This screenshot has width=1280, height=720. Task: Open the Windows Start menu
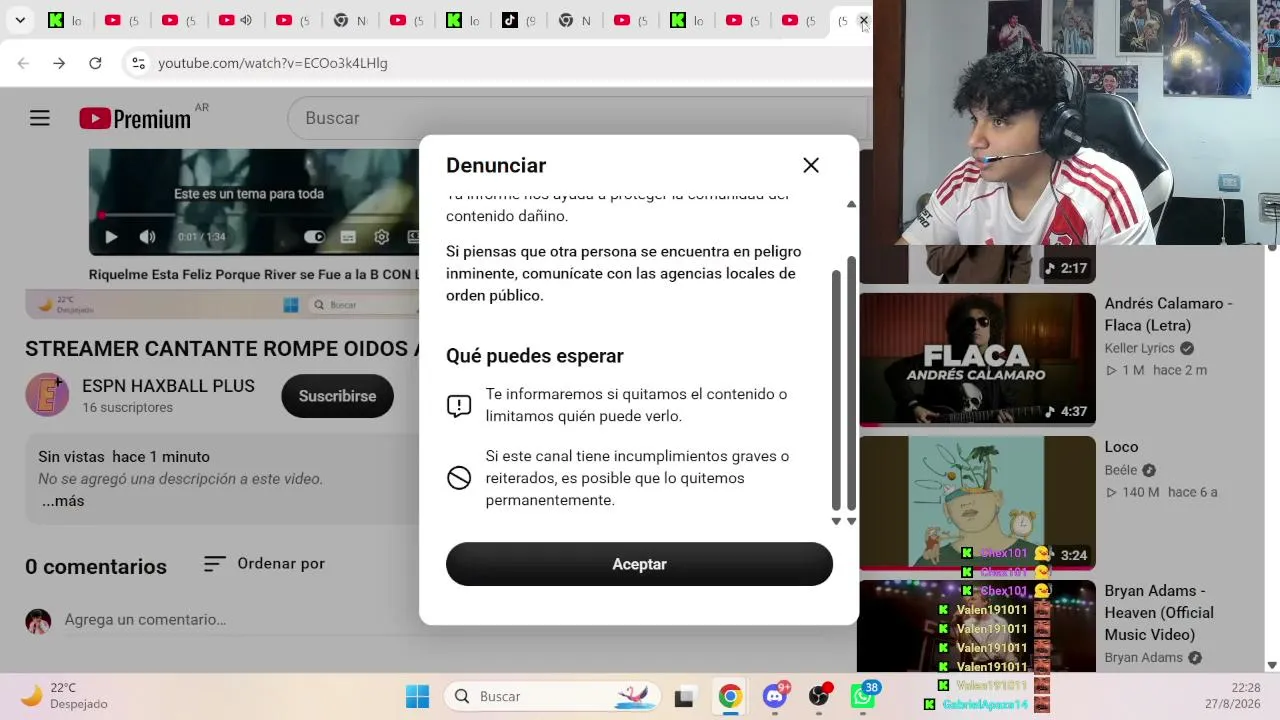417,696
